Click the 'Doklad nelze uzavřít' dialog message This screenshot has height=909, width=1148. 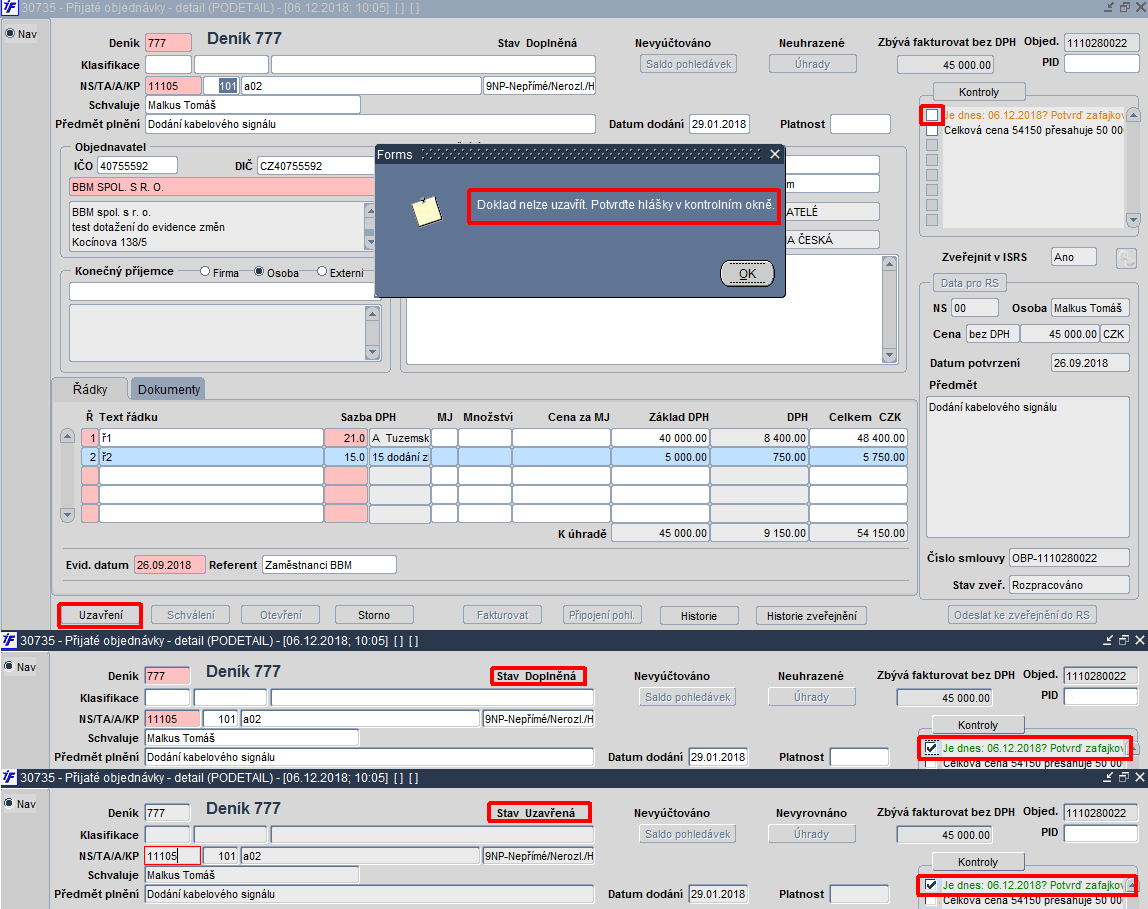click(x=625, y=205)
